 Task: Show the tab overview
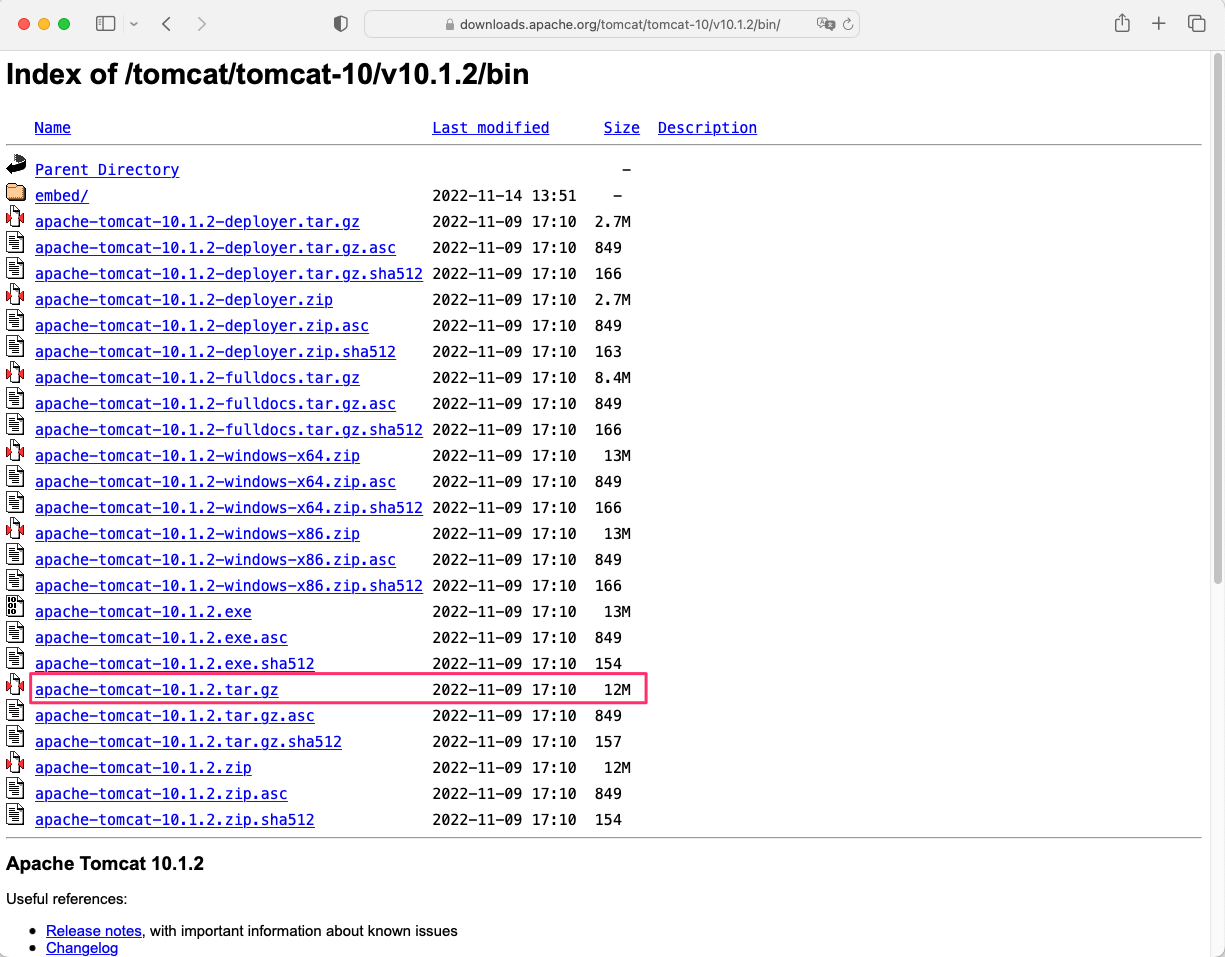click(1196, 24)
